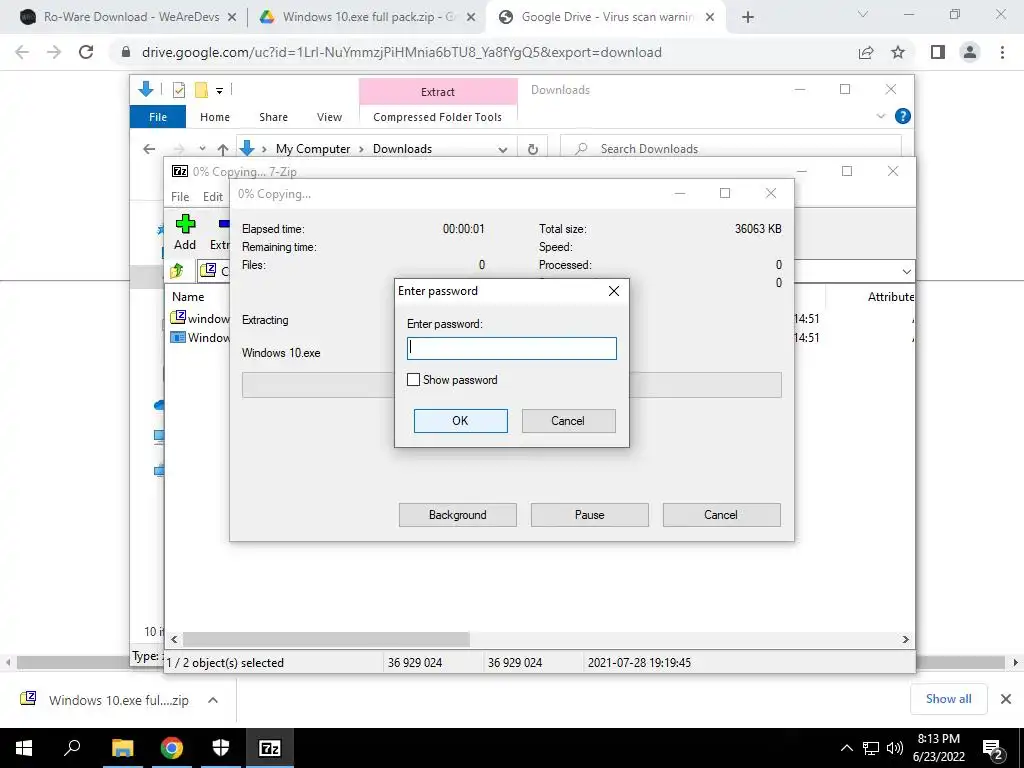Open the 7-Zip File menu
Image resolution: width=1024 pixels, height=768 pixels.
pos(180,197)
